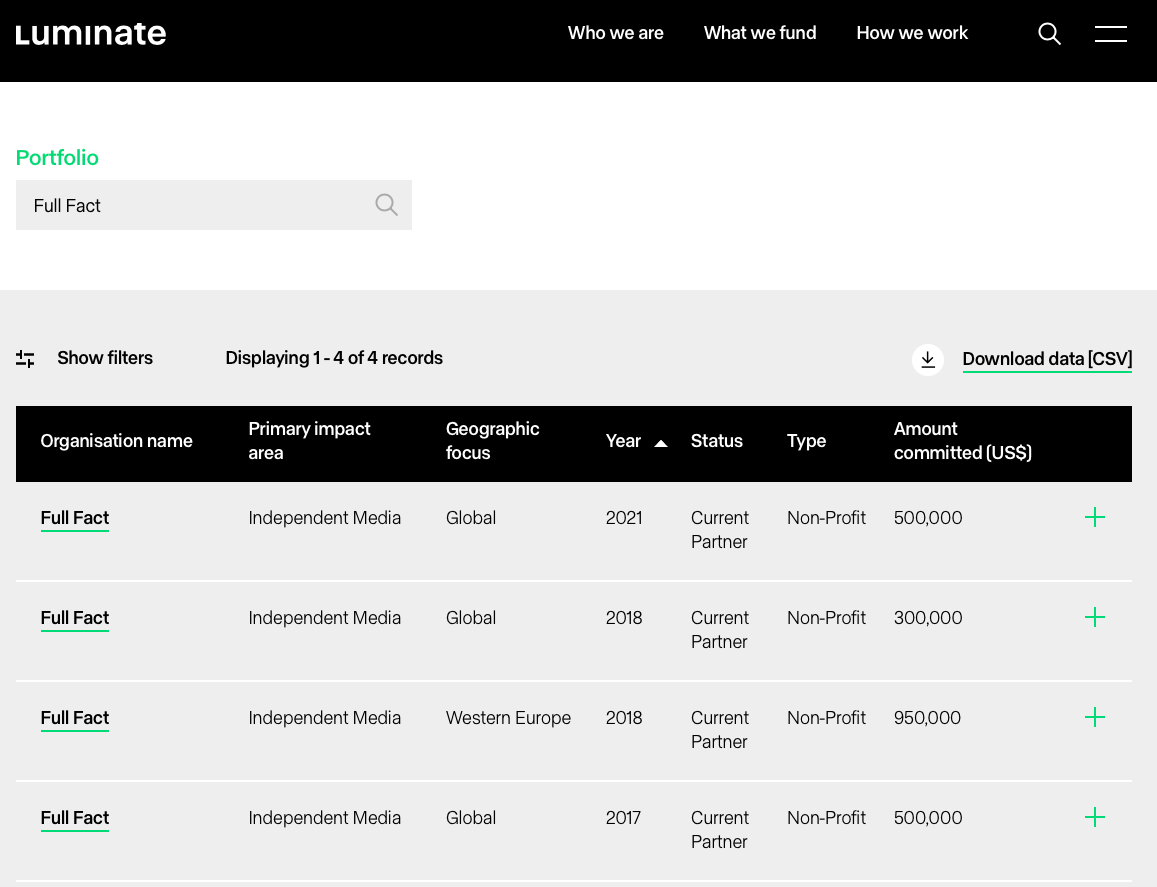Screen dimensions: 1157x887
Task: Open the Who we are menu
Action: click(615, 33)
